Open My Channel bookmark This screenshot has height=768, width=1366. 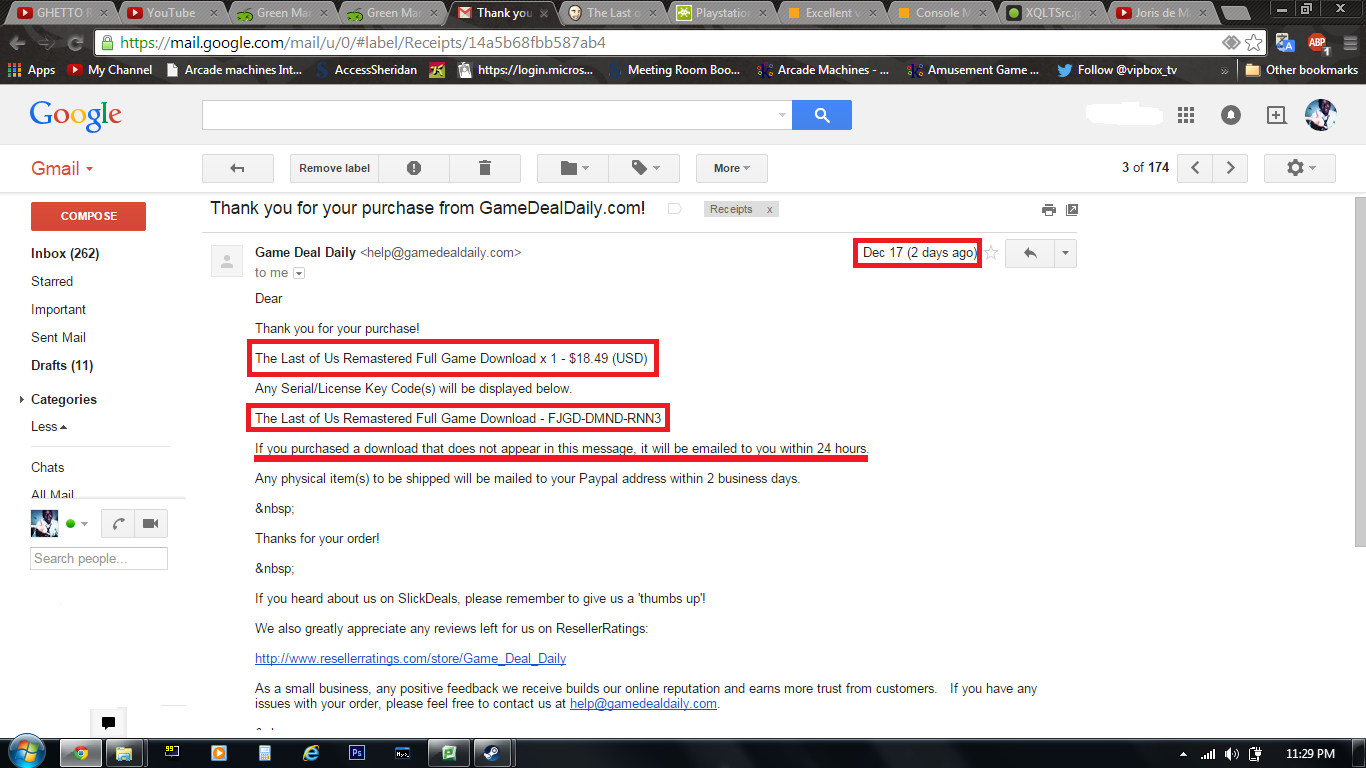[110, 70]
